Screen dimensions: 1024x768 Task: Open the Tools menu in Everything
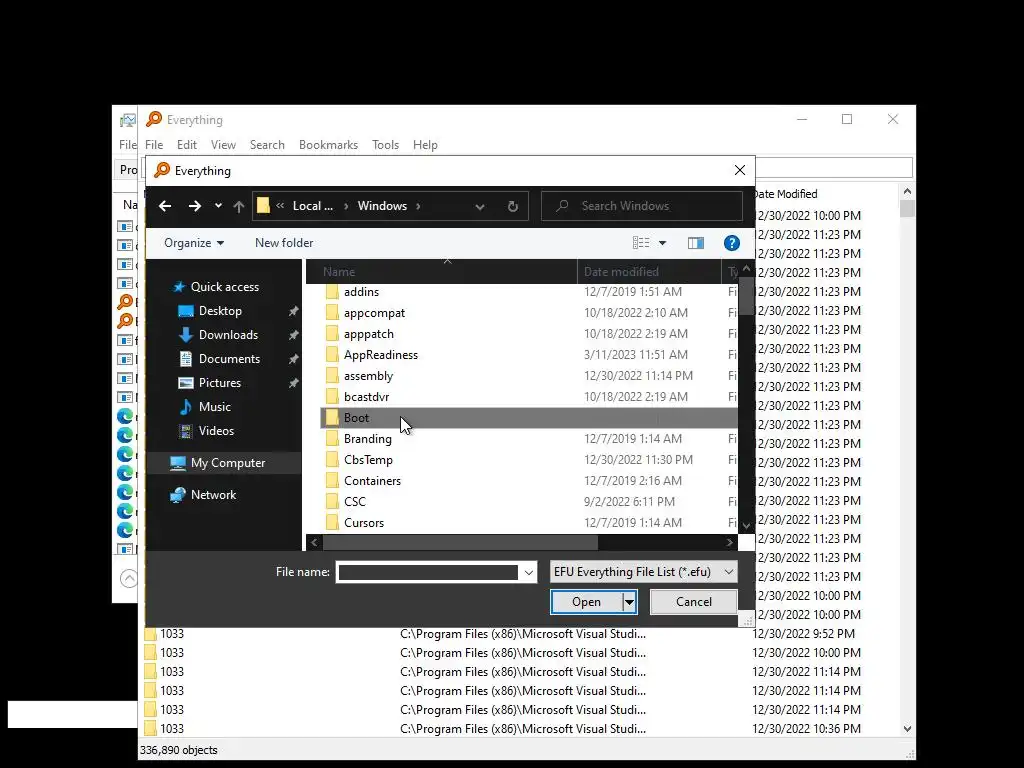point(385,145)
